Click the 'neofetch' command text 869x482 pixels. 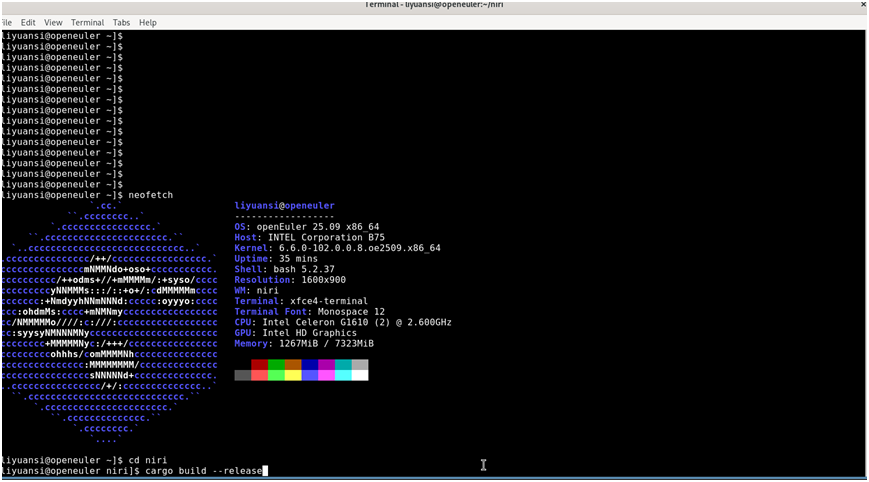pyautogui.click(x=151, y=195)
